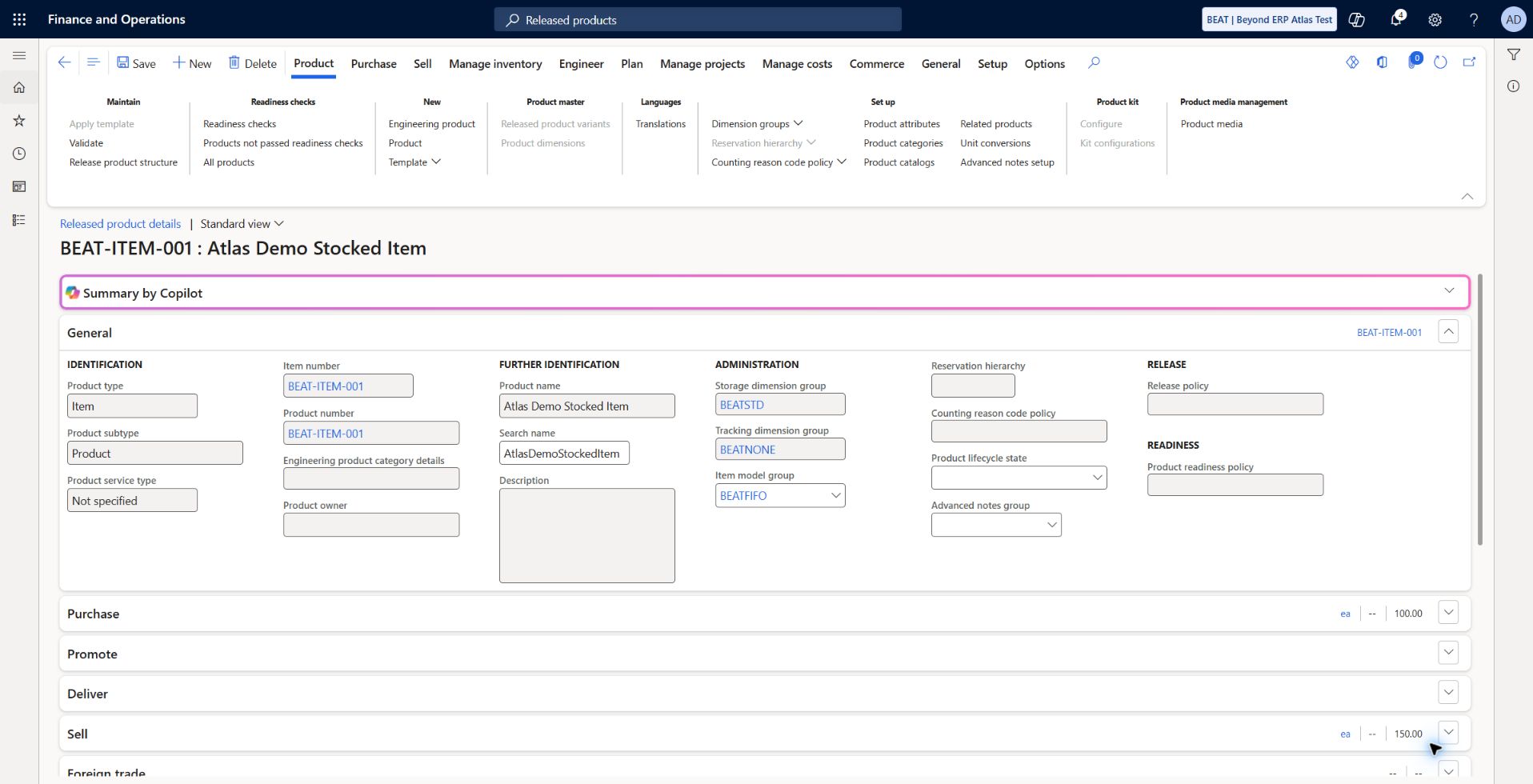Open notifications bell in header
This screenshot has height=784, width=1533.
click(x=1396, y=19)
